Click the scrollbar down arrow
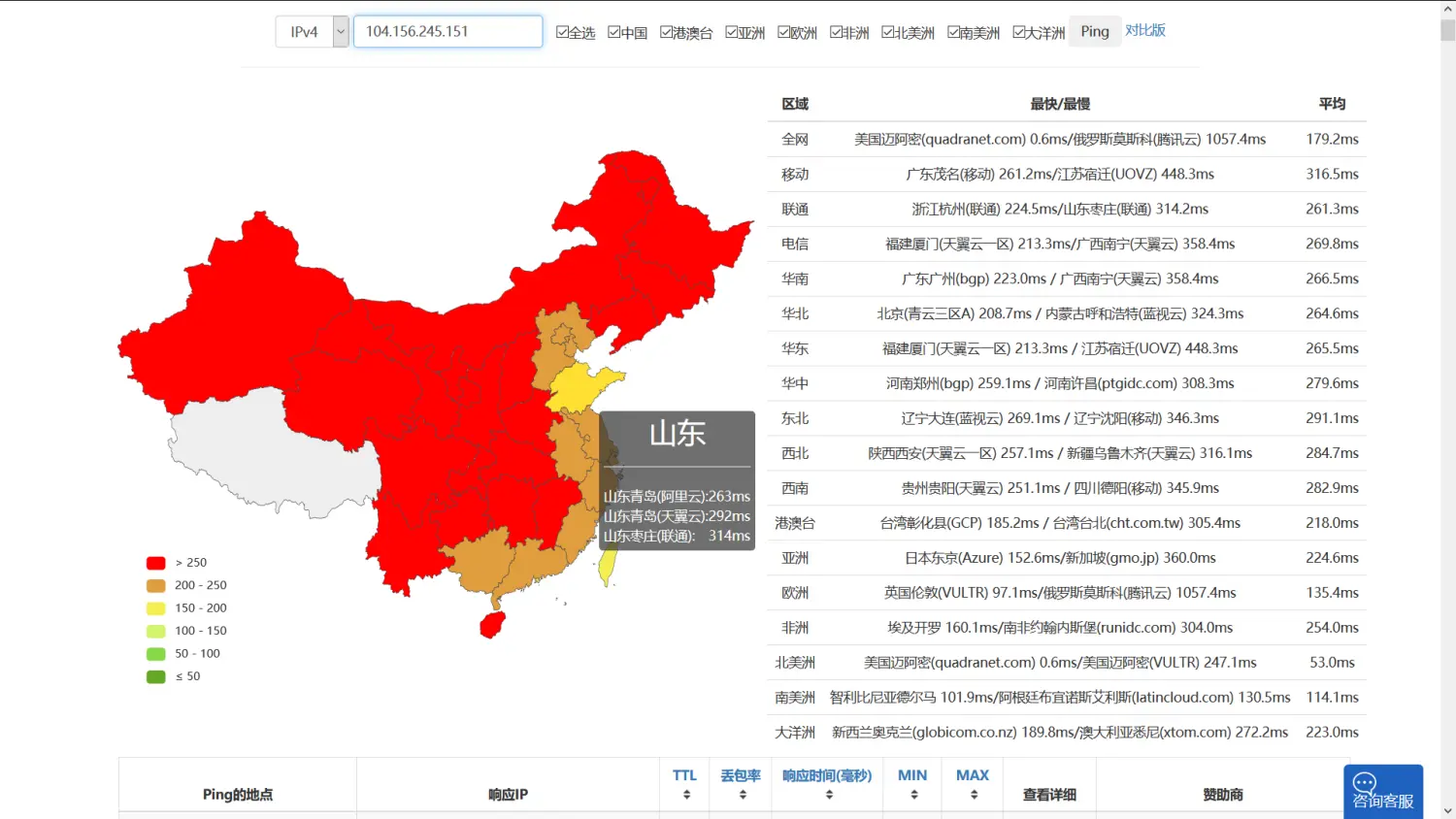 coord(1447,810)
